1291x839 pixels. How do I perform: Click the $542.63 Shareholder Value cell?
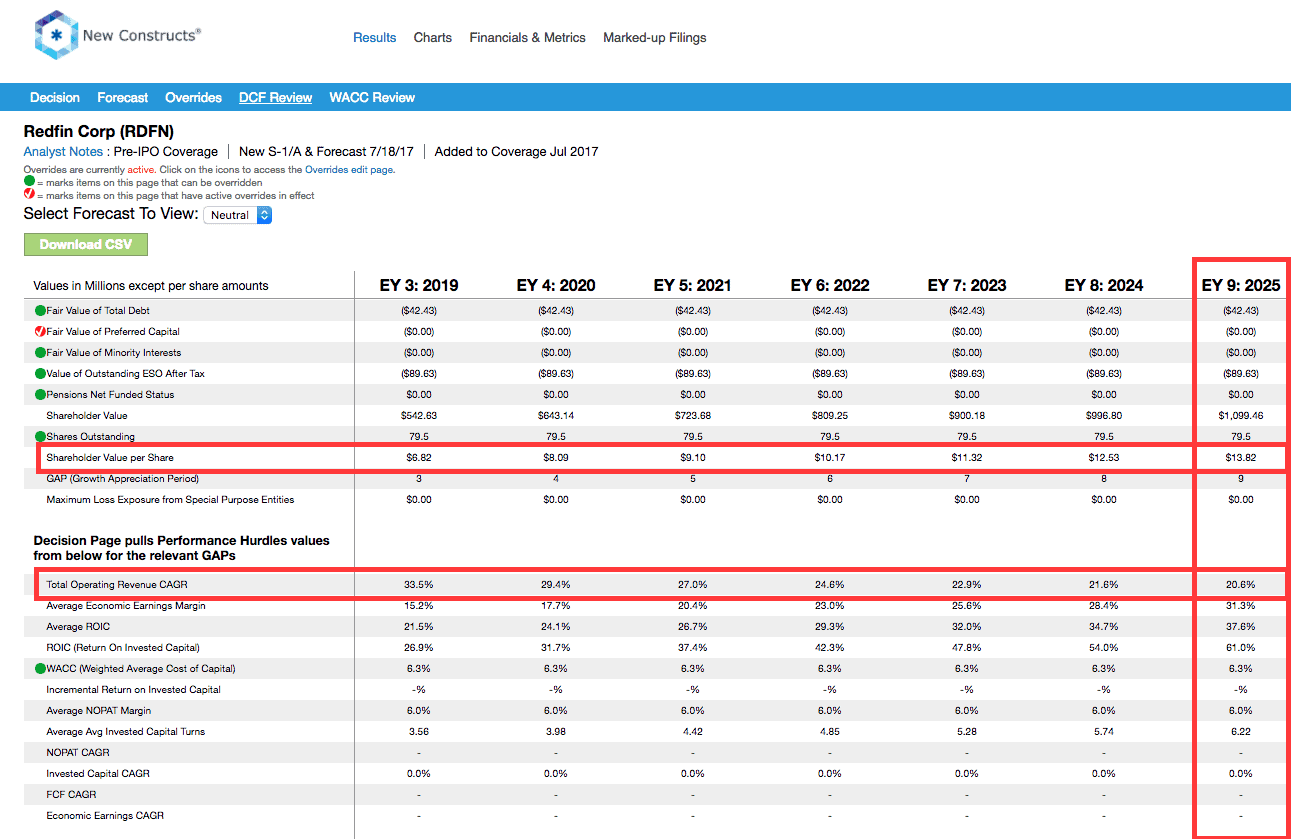pos(418,415)
